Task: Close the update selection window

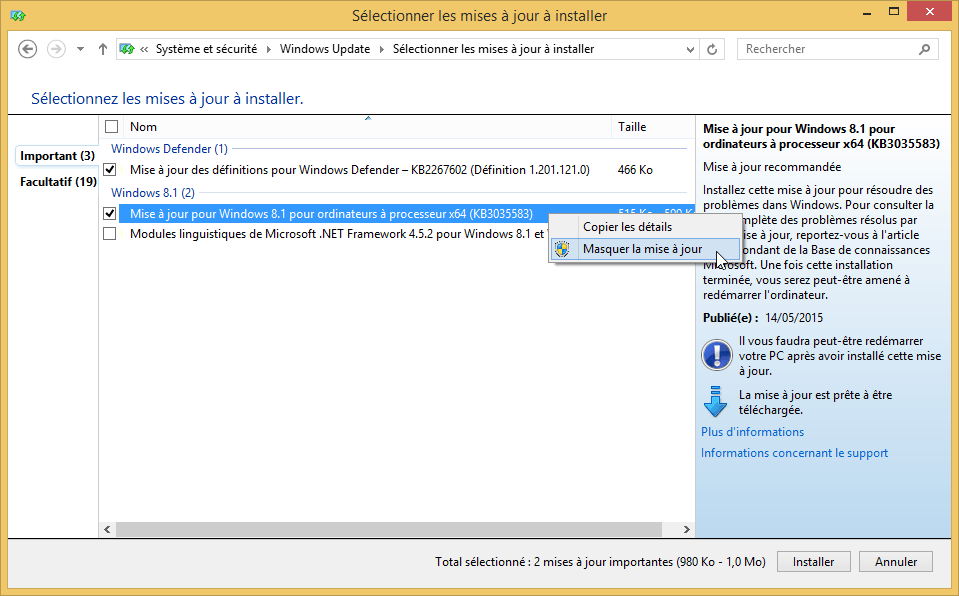Action: [x=930, y=12]
